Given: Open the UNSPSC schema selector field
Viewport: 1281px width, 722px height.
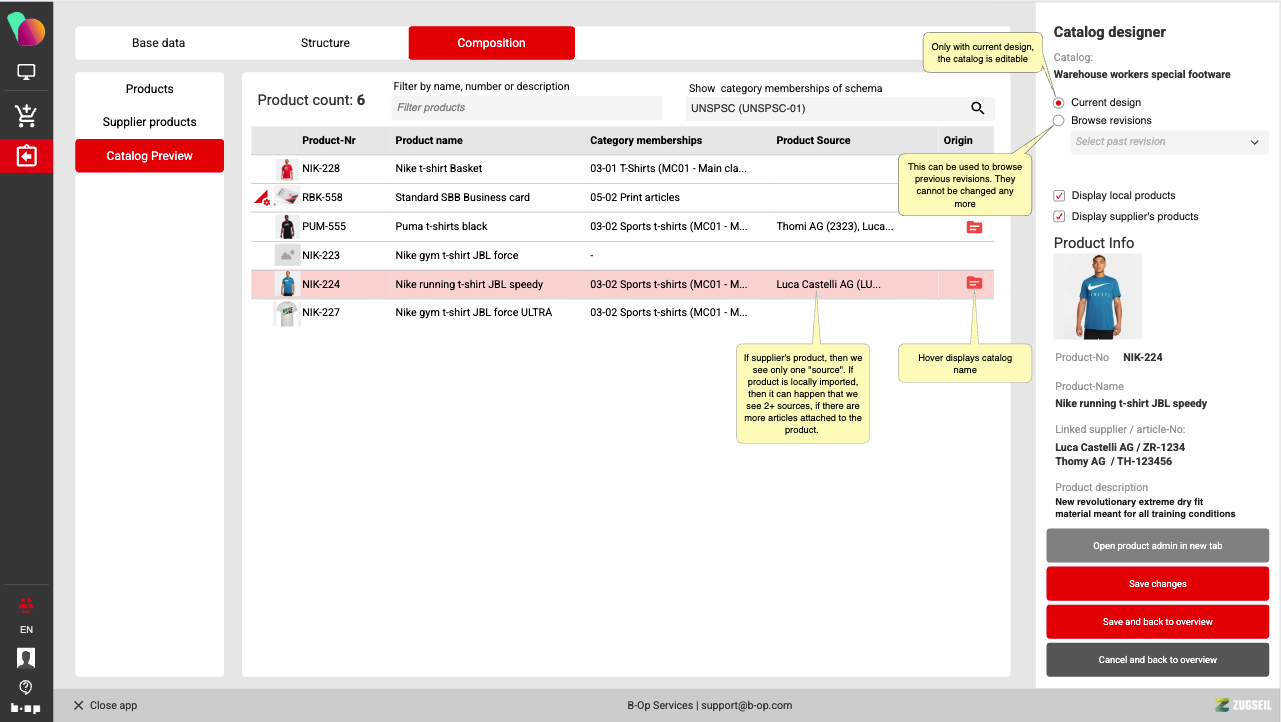Looking at the screenshot, I should pos(825,108).
